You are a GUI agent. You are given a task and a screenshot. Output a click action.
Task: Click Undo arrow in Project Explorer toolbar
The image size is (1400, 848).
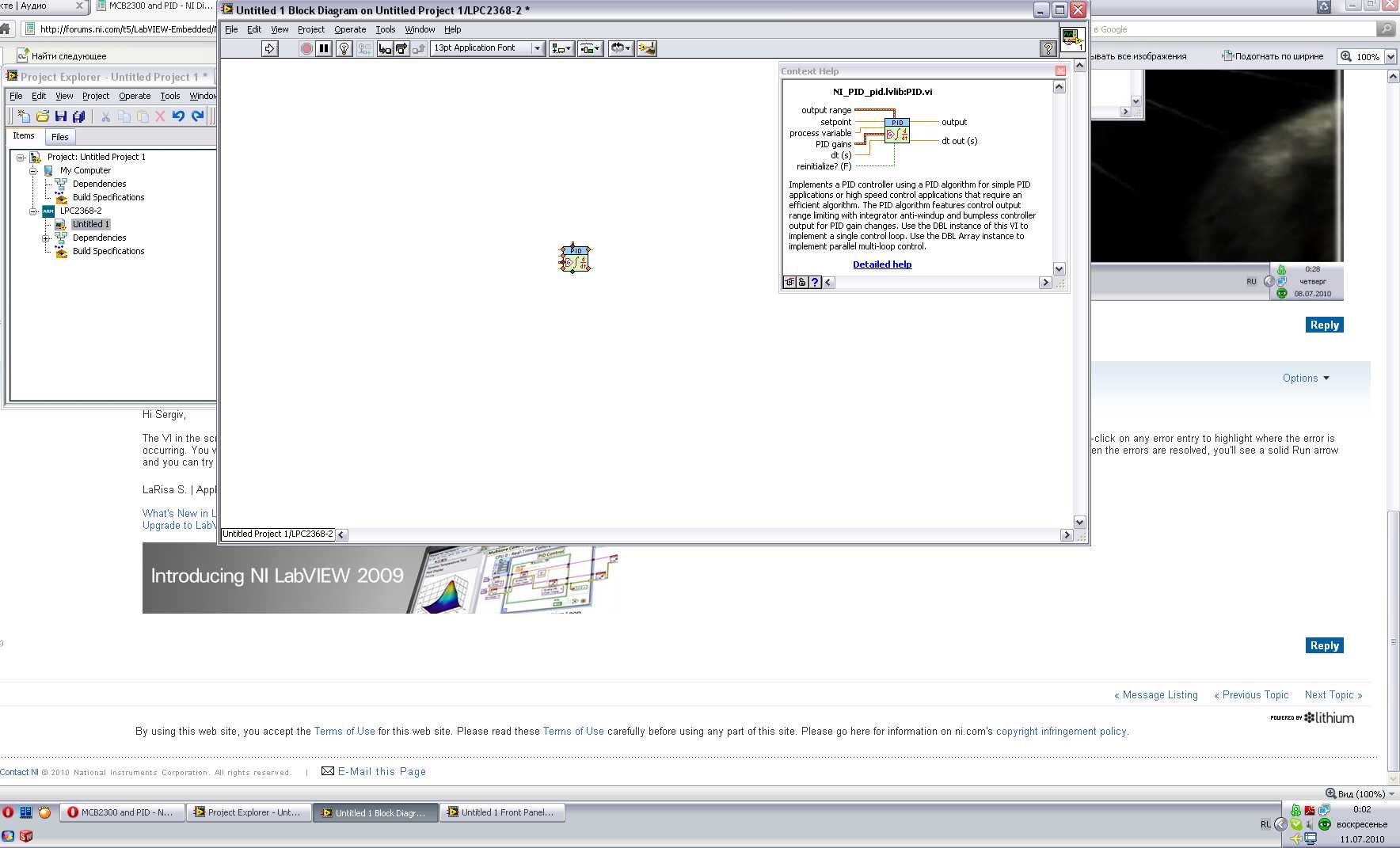[178, 116]
